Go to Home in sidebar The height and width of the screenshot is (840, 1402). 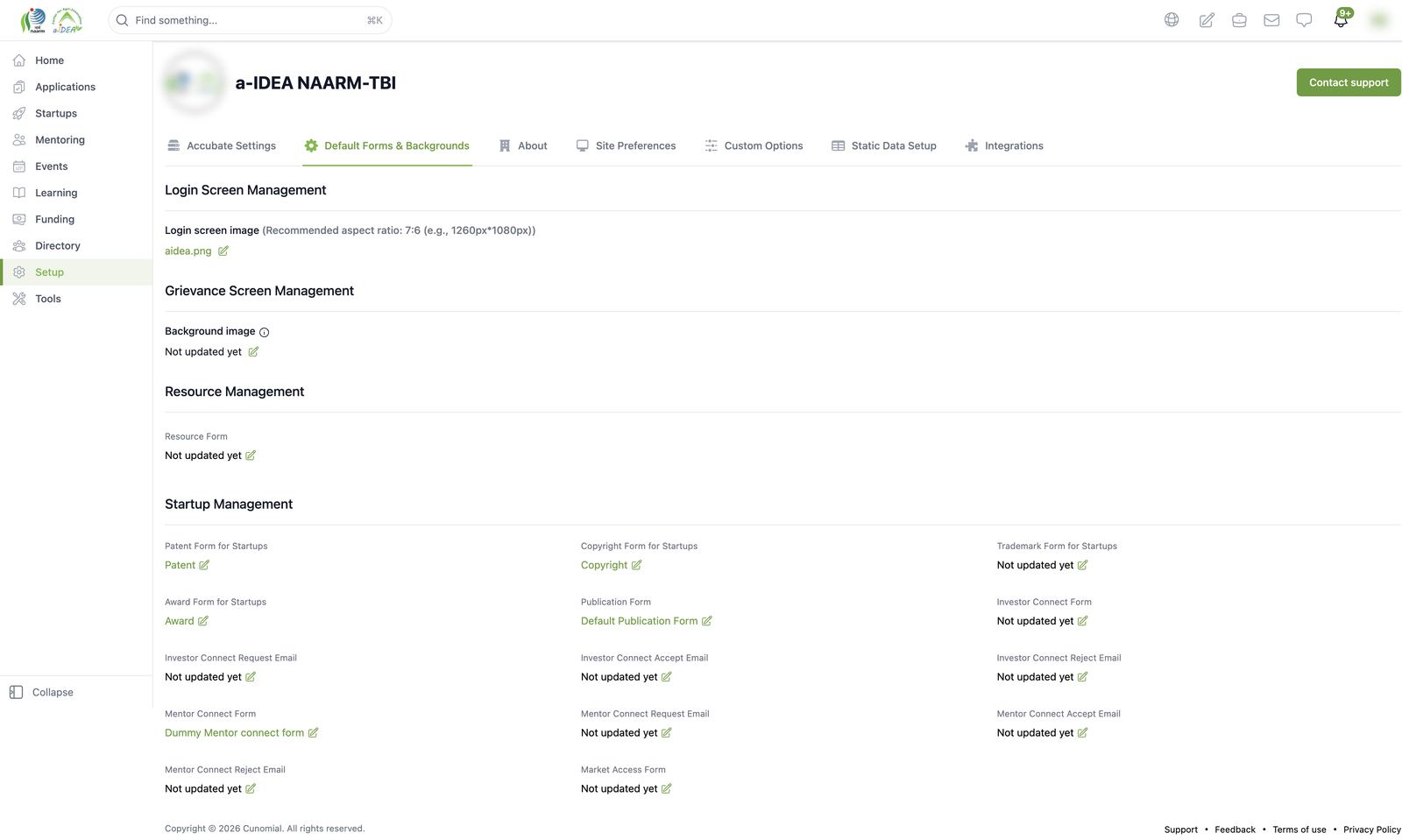(76, 60)
